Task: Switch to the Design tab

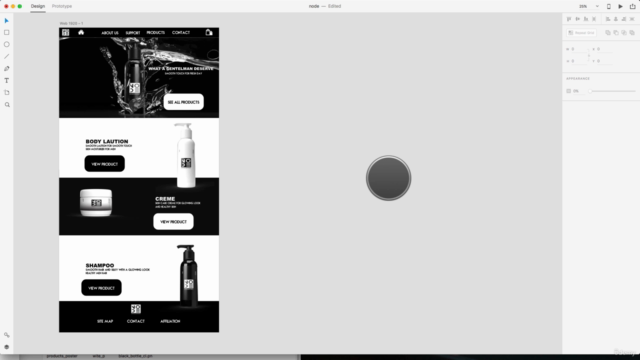Action: (38, 6)
